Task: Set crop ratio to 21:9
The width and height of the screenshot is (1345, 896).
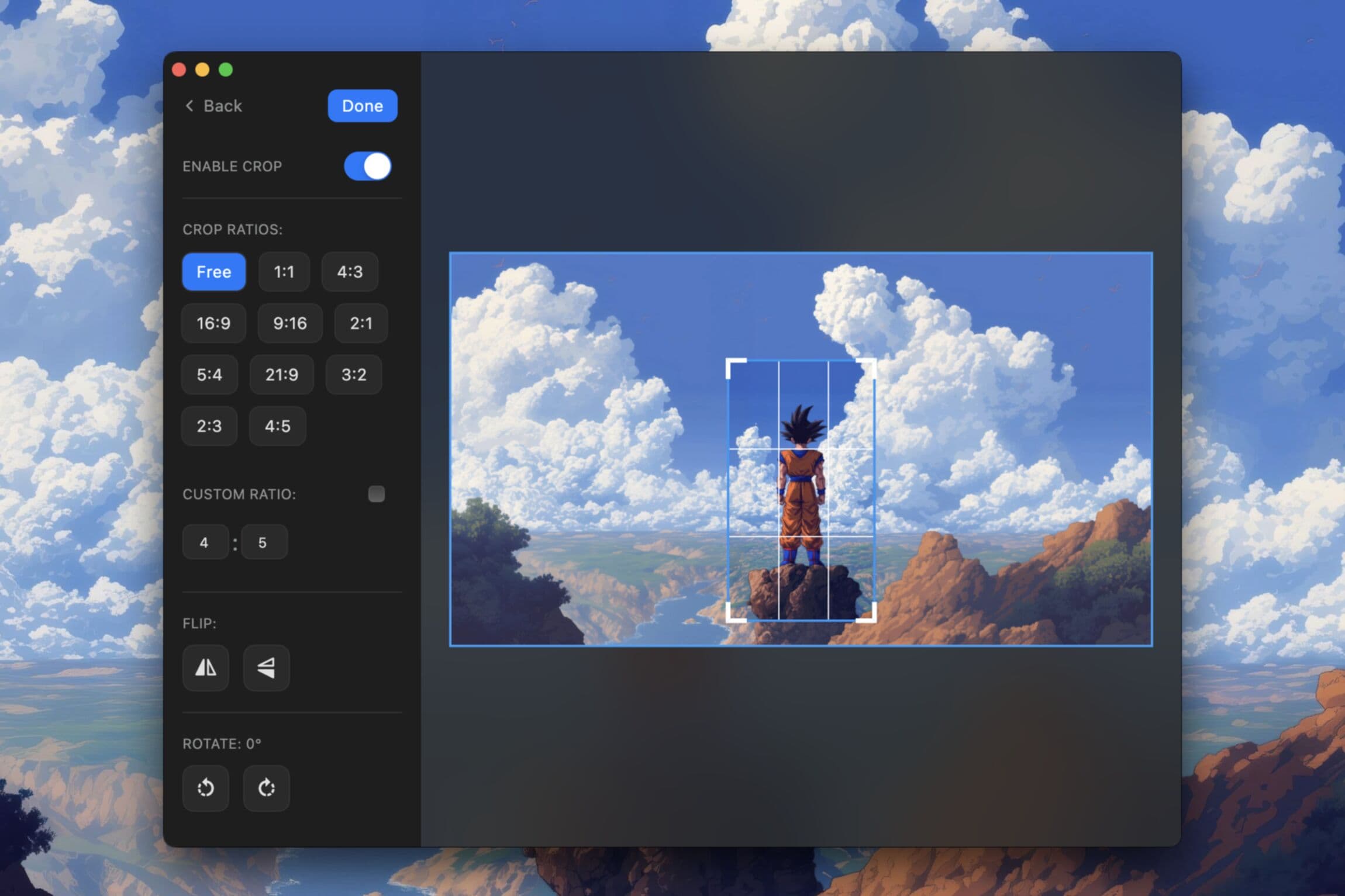Action: 282,375
